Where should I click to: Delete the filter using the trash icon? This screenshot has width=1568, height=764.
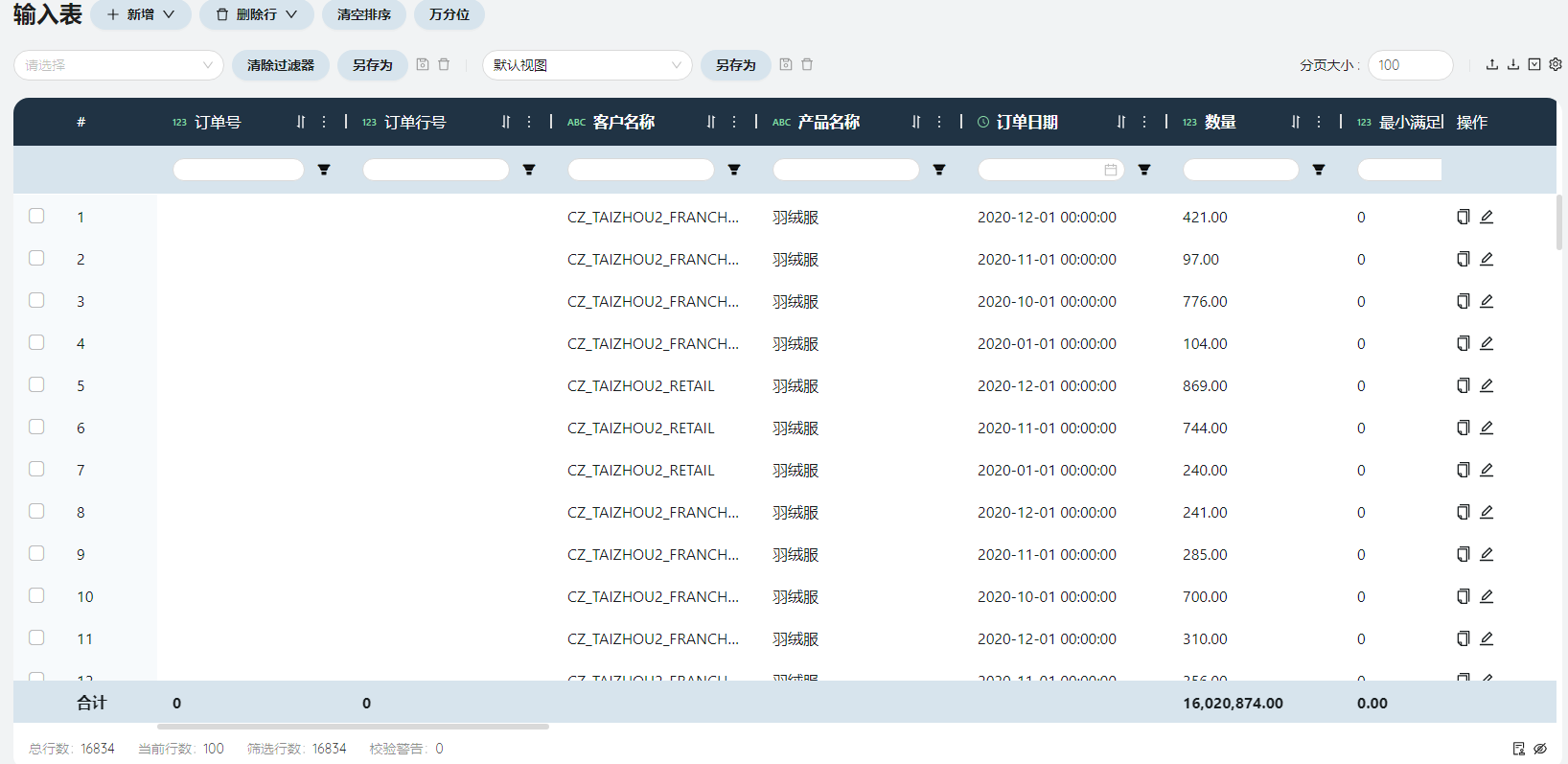(x=444, y=64)
